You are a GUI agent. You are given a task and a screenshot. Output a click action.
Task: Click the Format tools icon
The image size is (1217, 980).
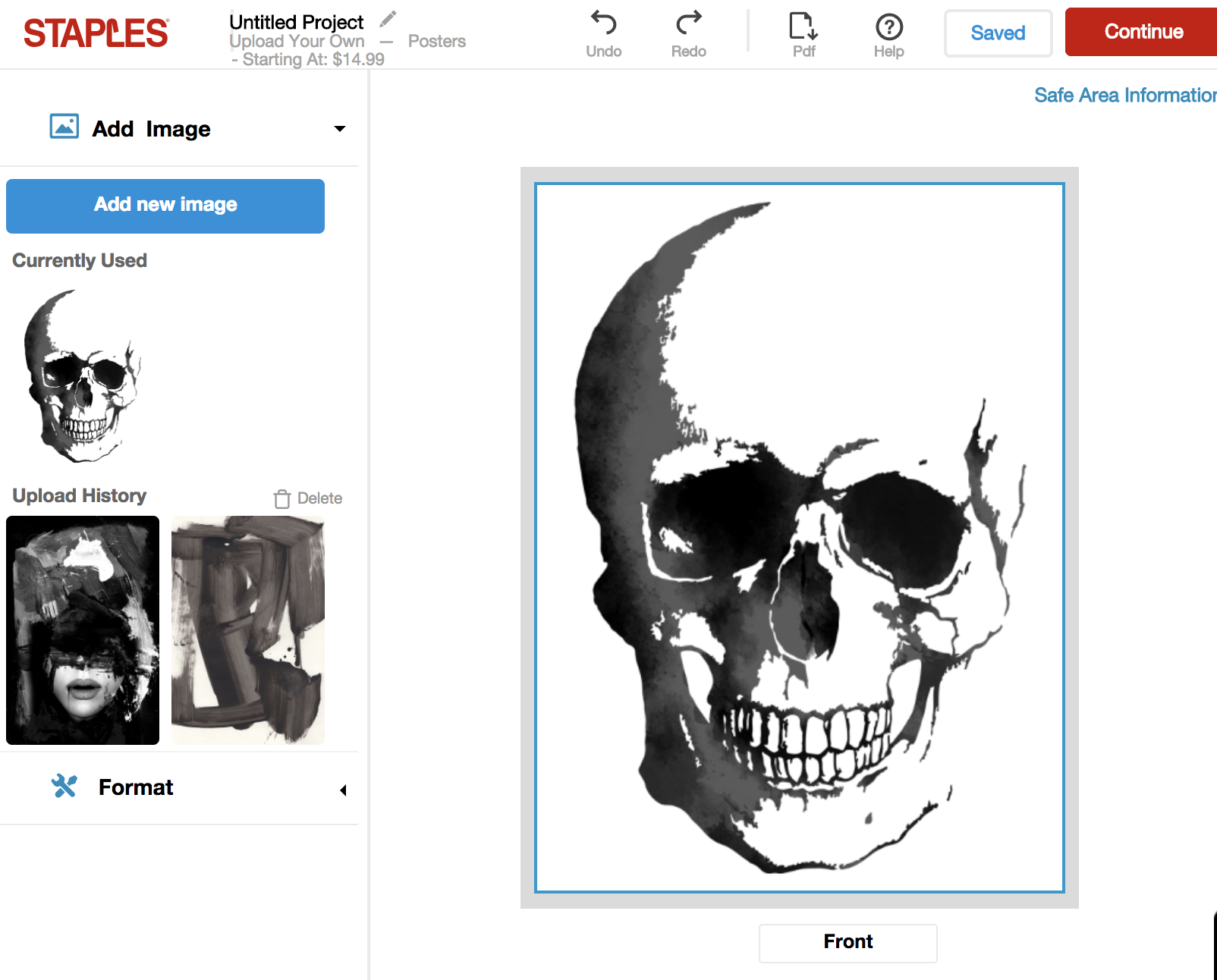coord(64,786)
